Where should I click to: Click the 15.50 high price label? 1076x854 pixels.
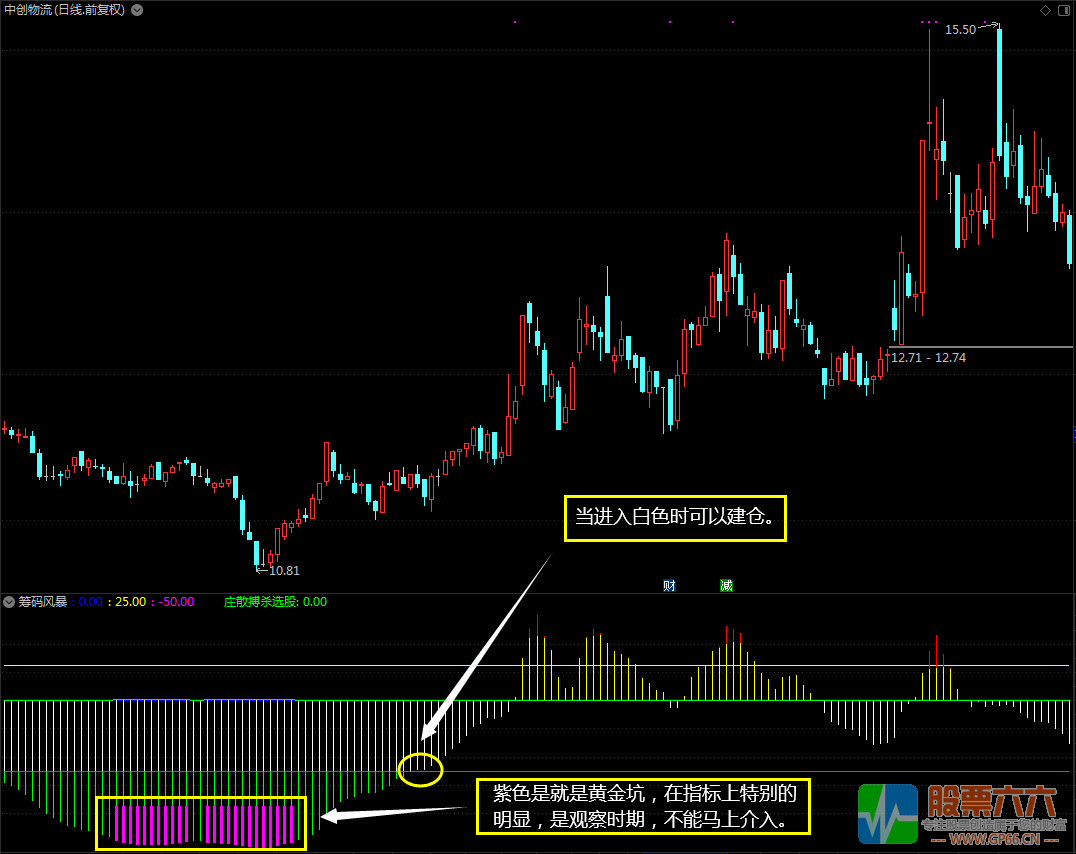(x=960, y=30)
